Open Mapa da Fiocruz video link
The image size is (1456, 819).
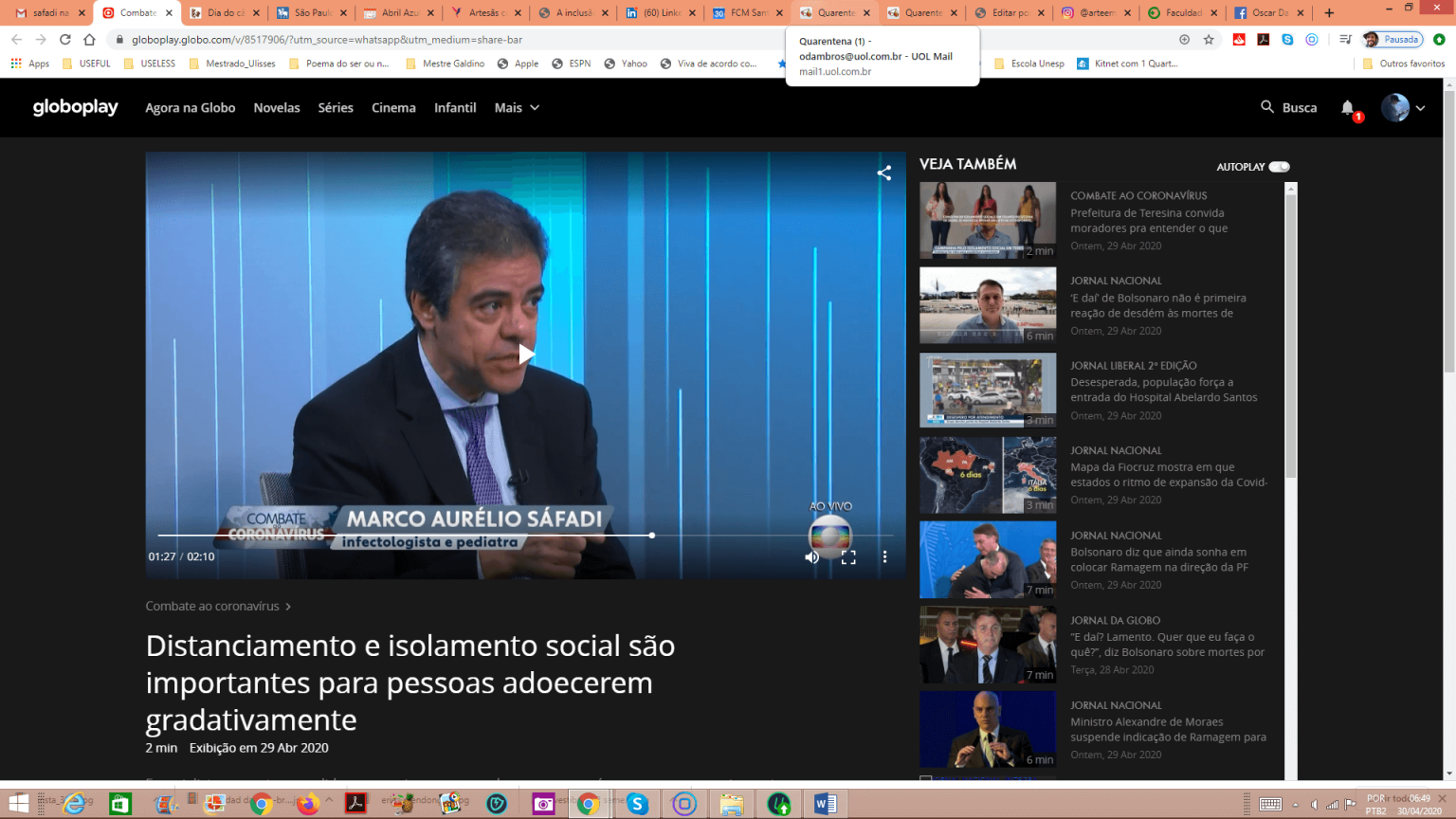pos(1169,475)
